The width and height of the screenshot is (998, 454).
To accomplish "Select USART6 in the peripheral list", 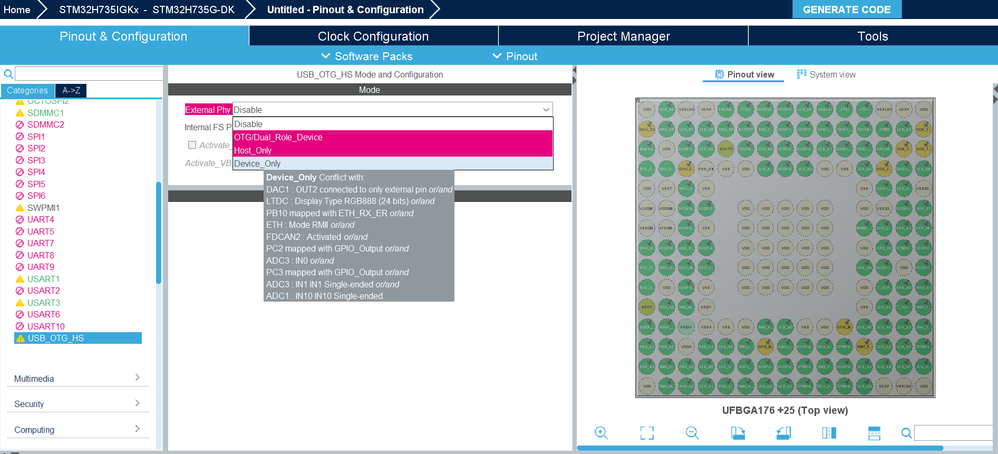I will (x=43, y=315).
